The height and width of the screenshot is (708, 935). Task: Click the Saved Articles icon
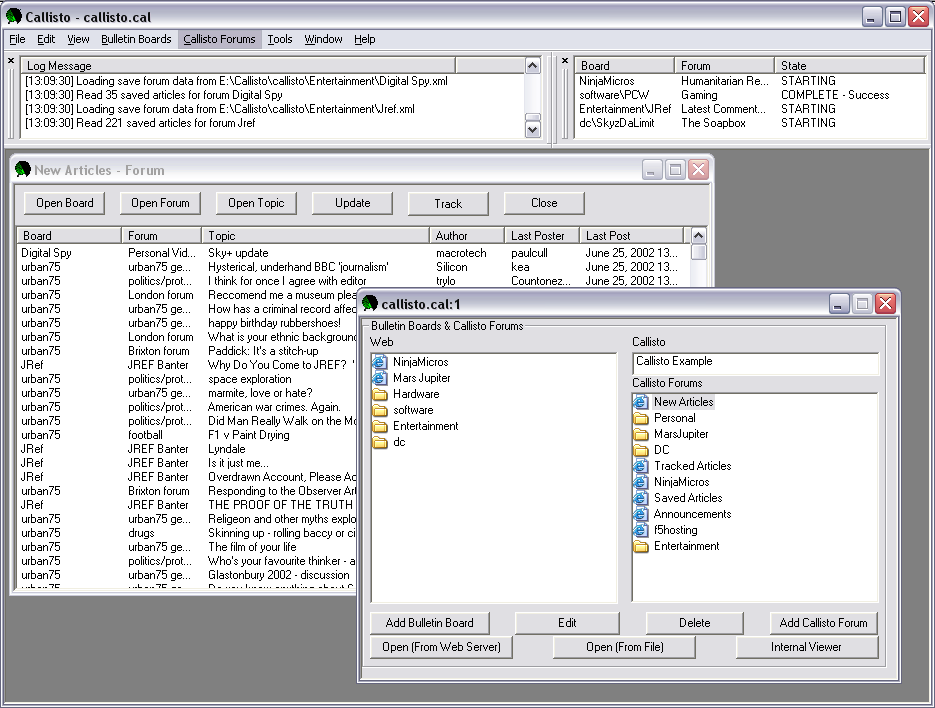pyautogui.click(x=640, y=498)
